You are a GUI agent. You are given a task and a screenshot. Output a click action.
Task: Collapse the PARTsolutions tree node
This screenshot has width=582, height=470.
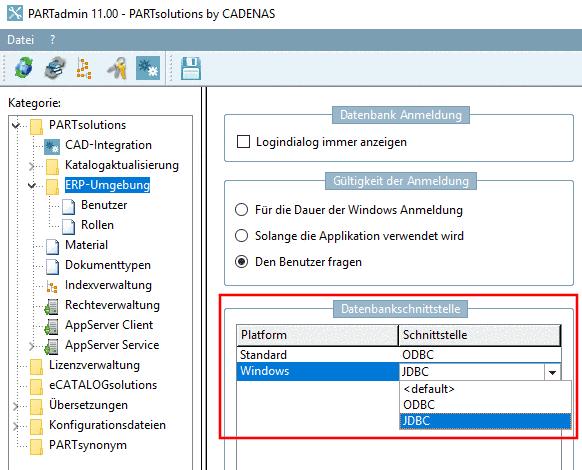16,125
